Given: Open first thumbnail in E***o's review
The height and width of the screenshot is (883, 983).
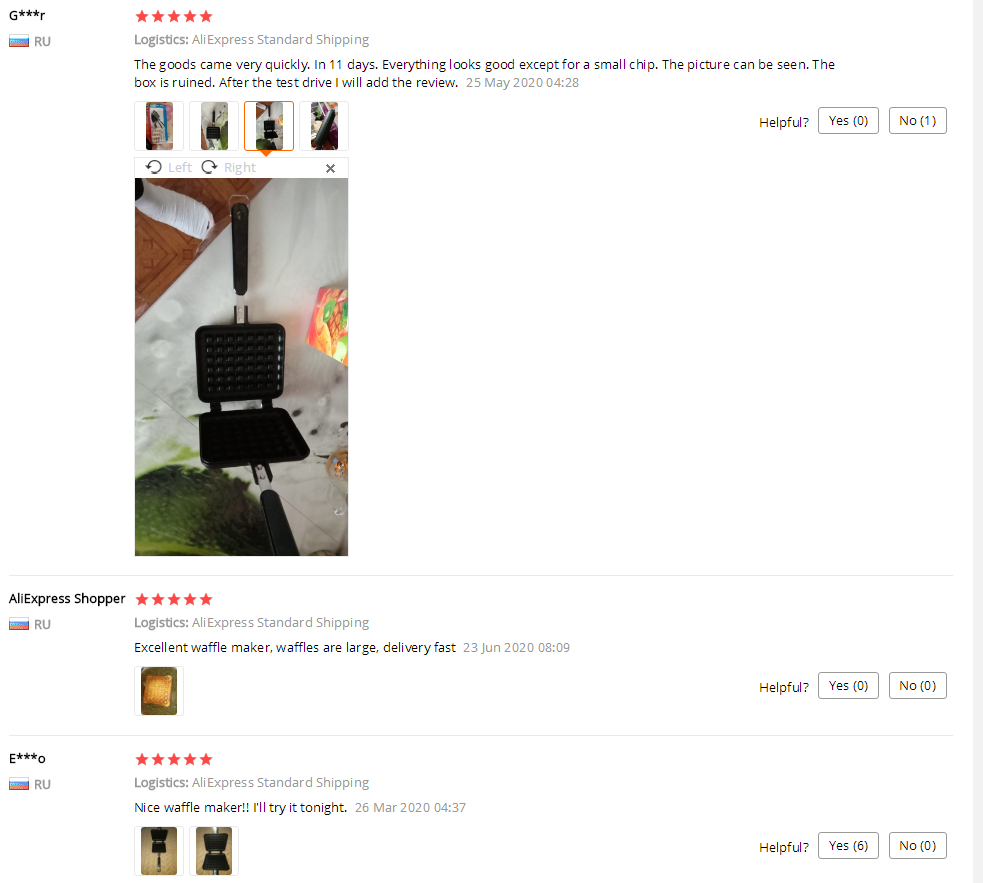Looking at the screenshot, I should 159,851.
